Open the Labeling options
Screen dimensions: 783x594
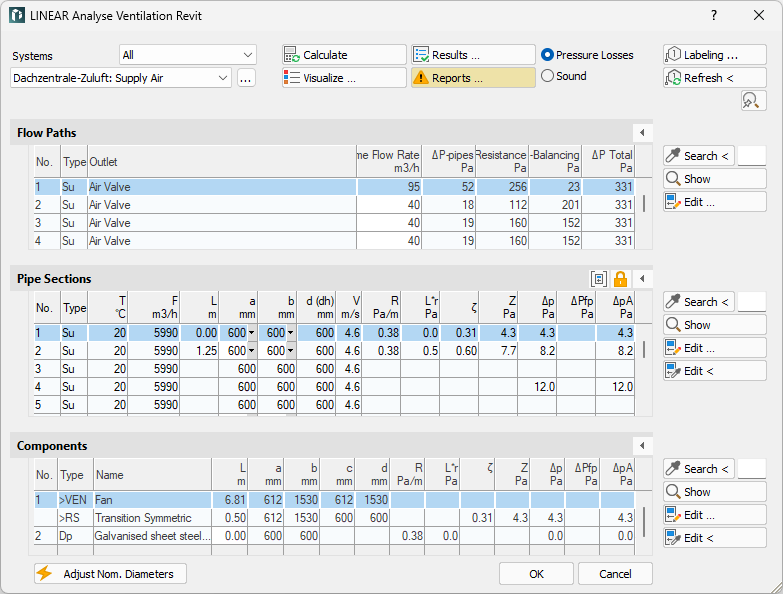point(715,55)
